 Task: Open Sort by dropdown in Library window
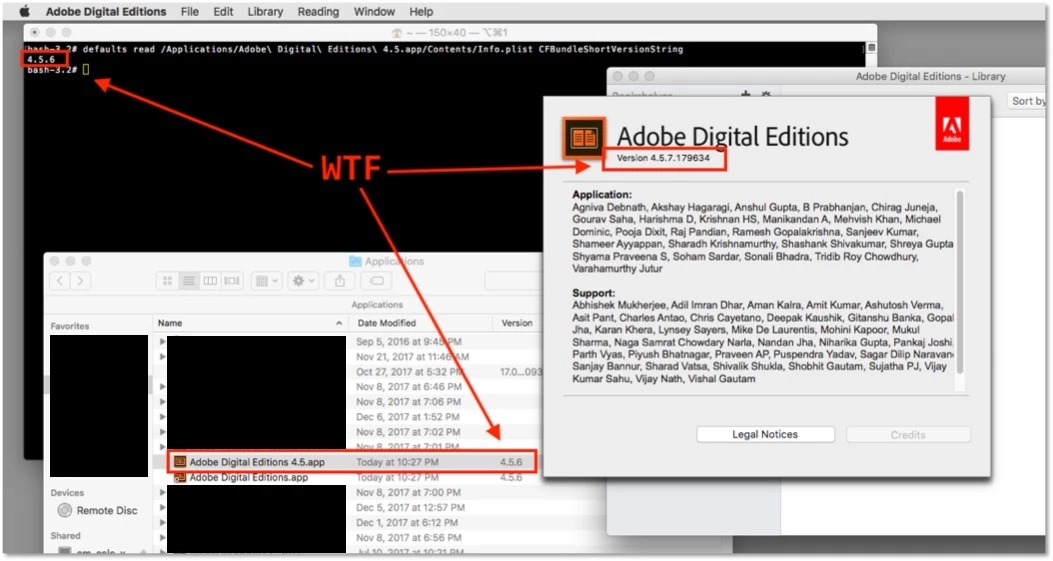[x=1026, y=101]
